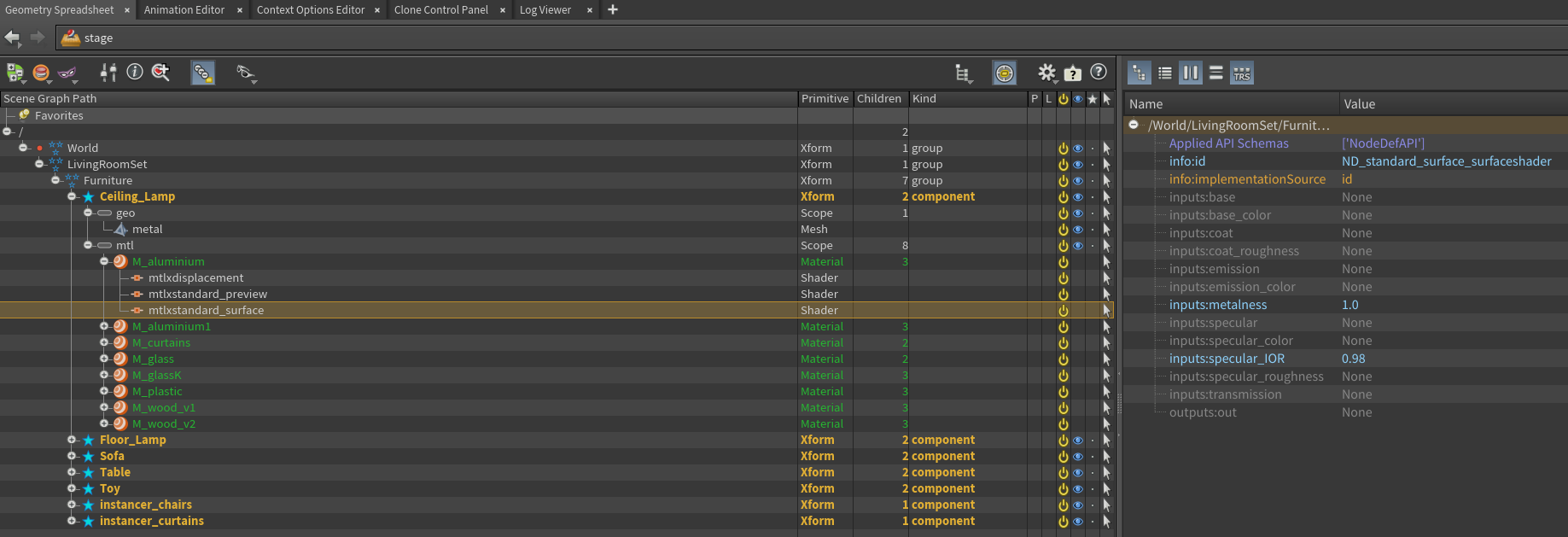Toggle the chain link selection icon

click(x=203, y=73)
